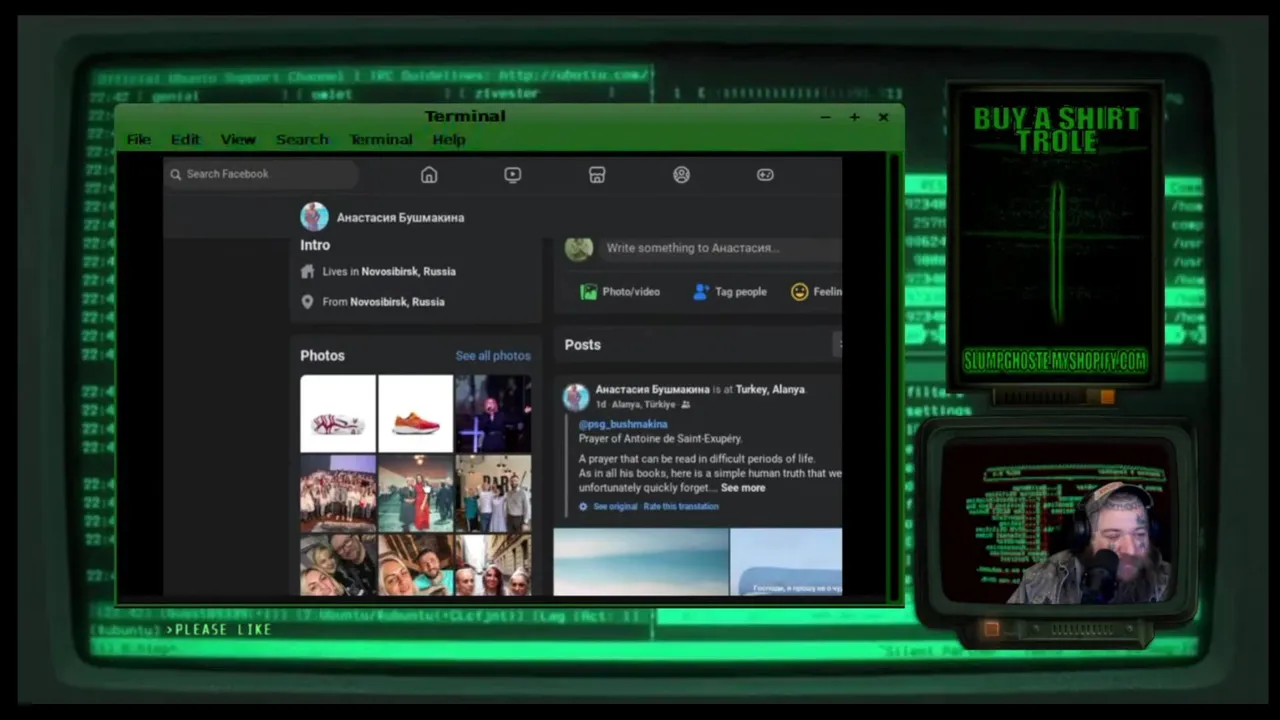Click the Photo/video button label
Image resolution: width=1280 pixels, height=720 pixels.
tap(631, 292)
